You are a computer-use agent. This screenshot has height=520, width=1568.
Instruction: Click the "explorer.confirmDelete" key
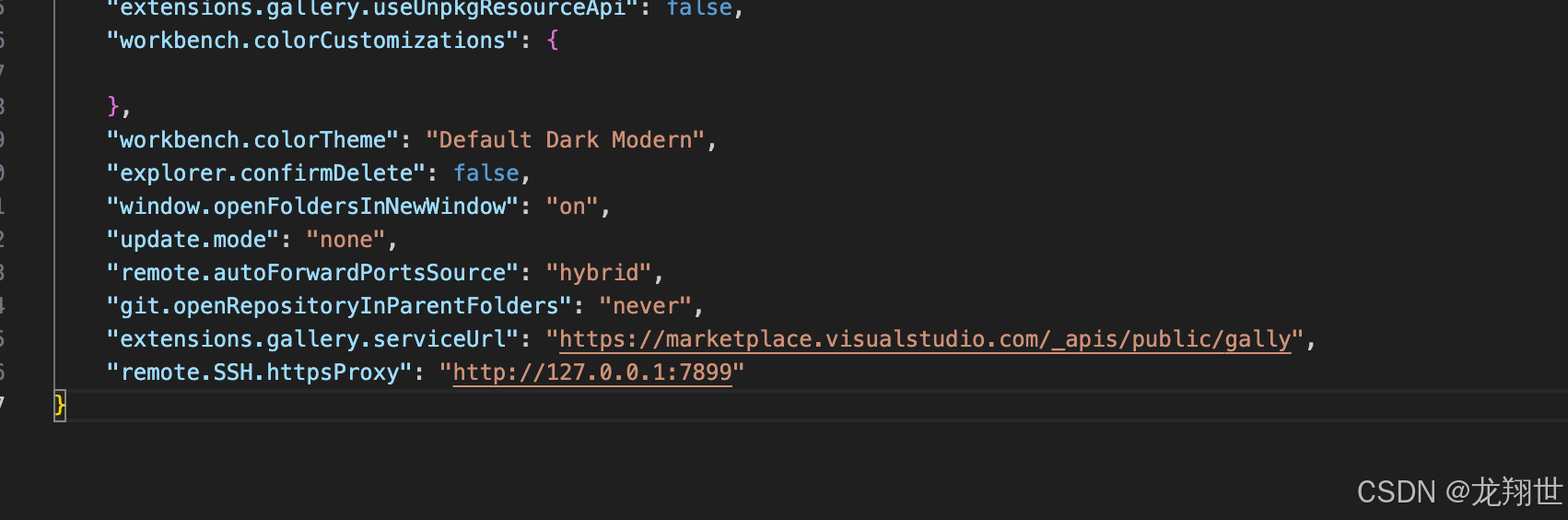pos(266,173)
